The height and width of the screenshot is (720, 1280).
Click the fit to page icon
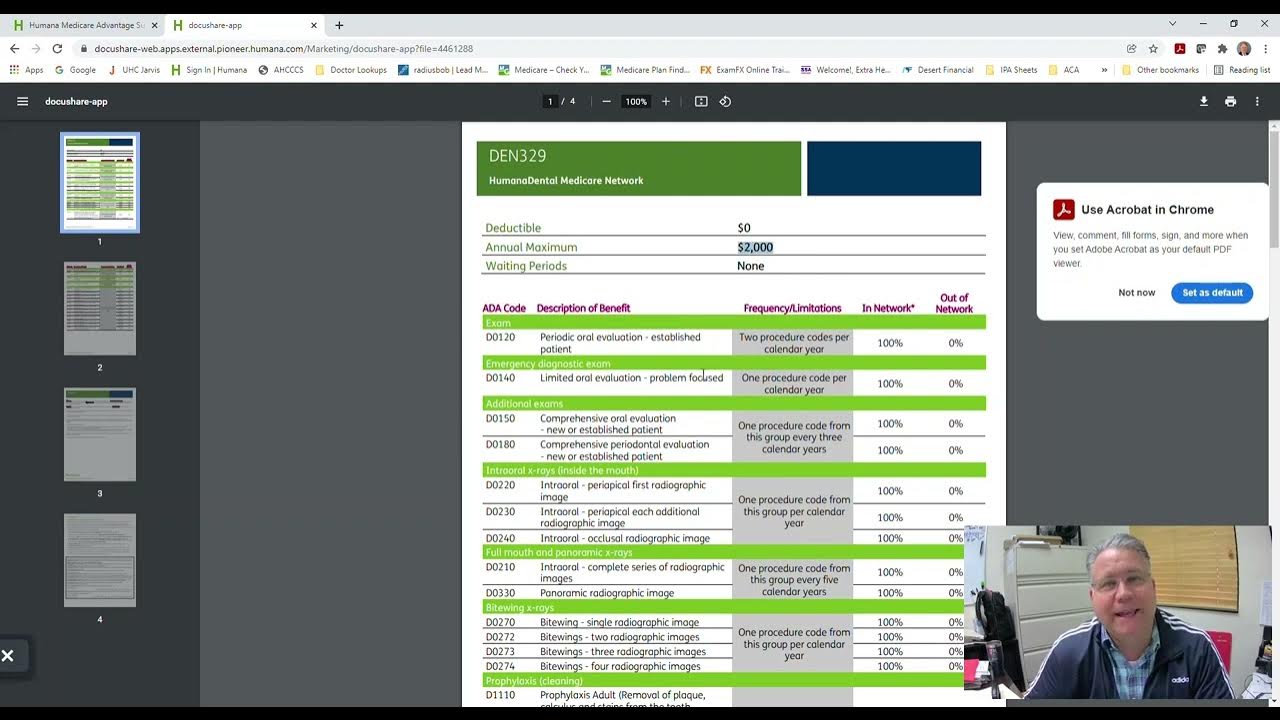(701, 101)
